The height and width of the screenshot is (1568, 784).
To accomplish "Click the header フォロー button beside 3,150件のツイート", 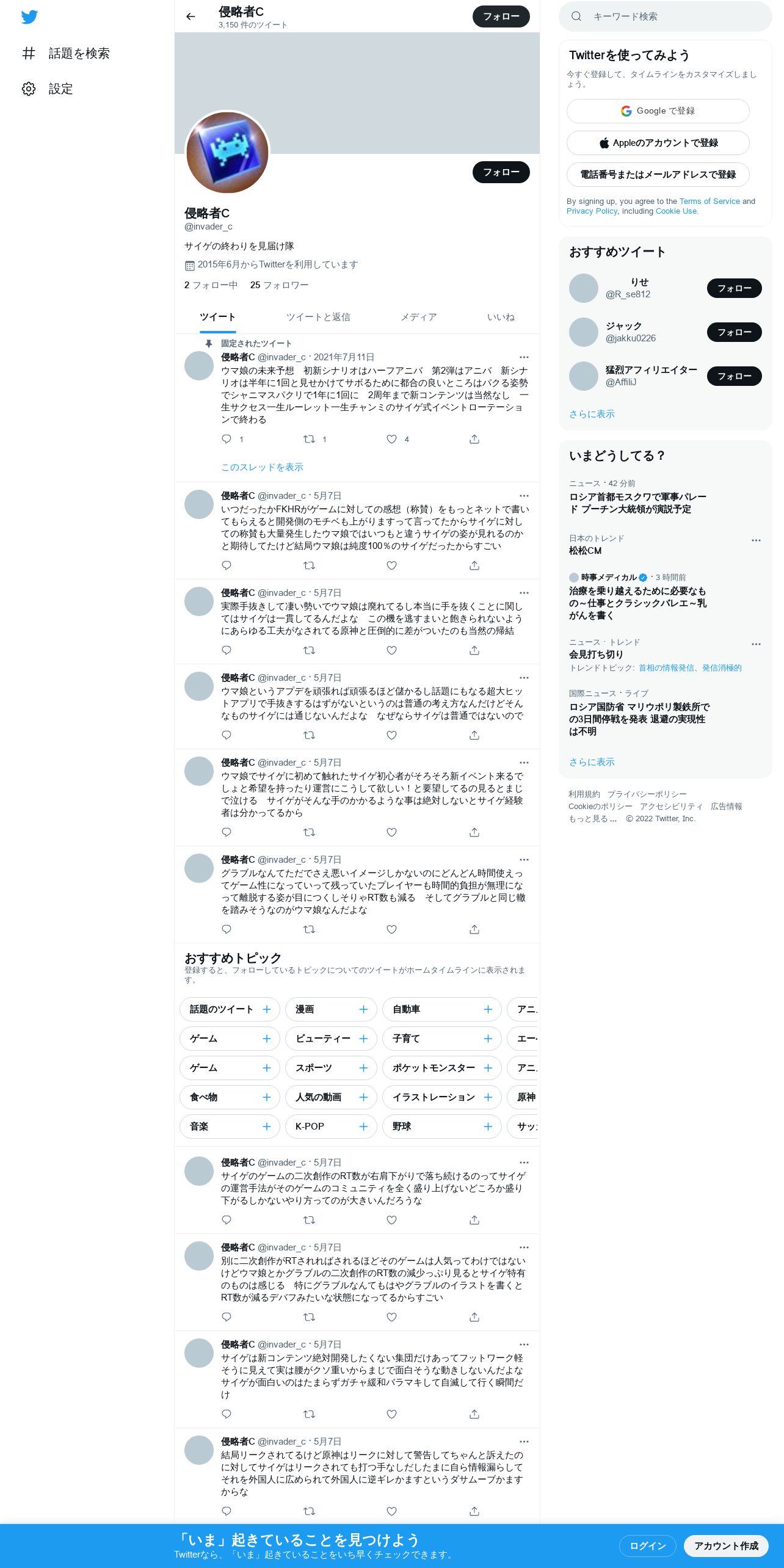I will (501, 16).
